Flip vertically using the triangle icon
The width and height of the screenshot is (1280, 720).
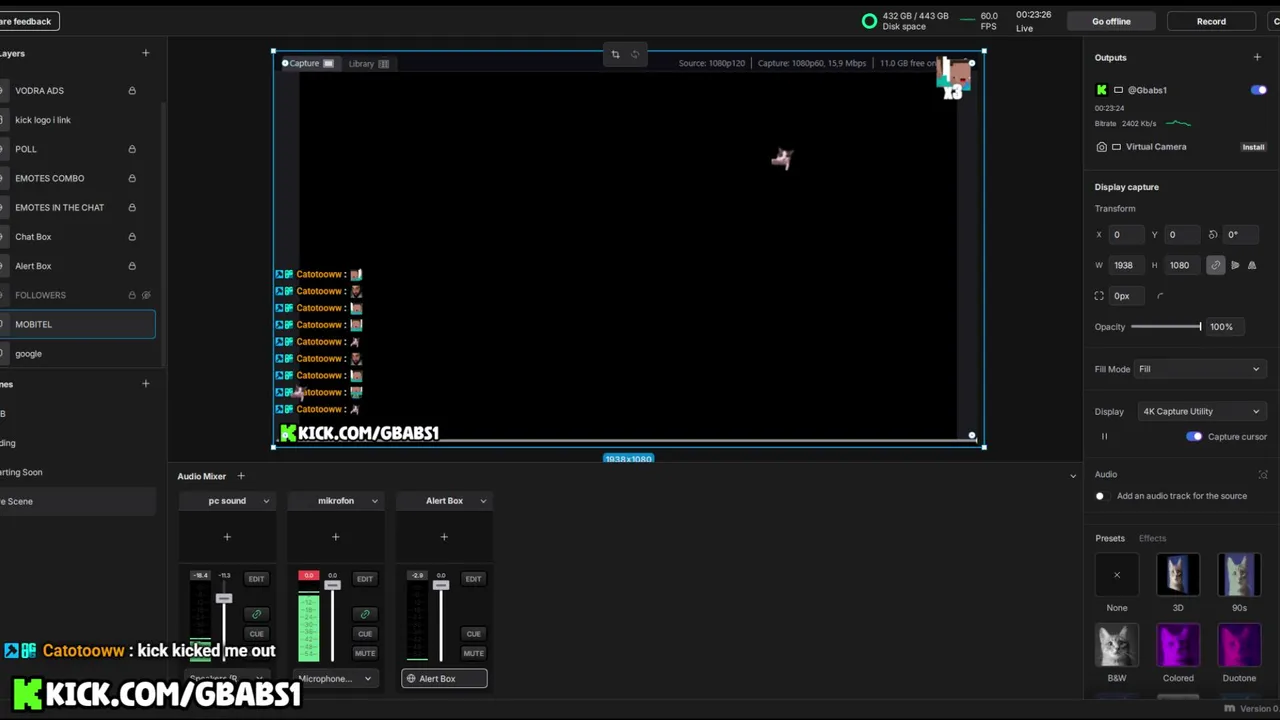pos(1252,266)
